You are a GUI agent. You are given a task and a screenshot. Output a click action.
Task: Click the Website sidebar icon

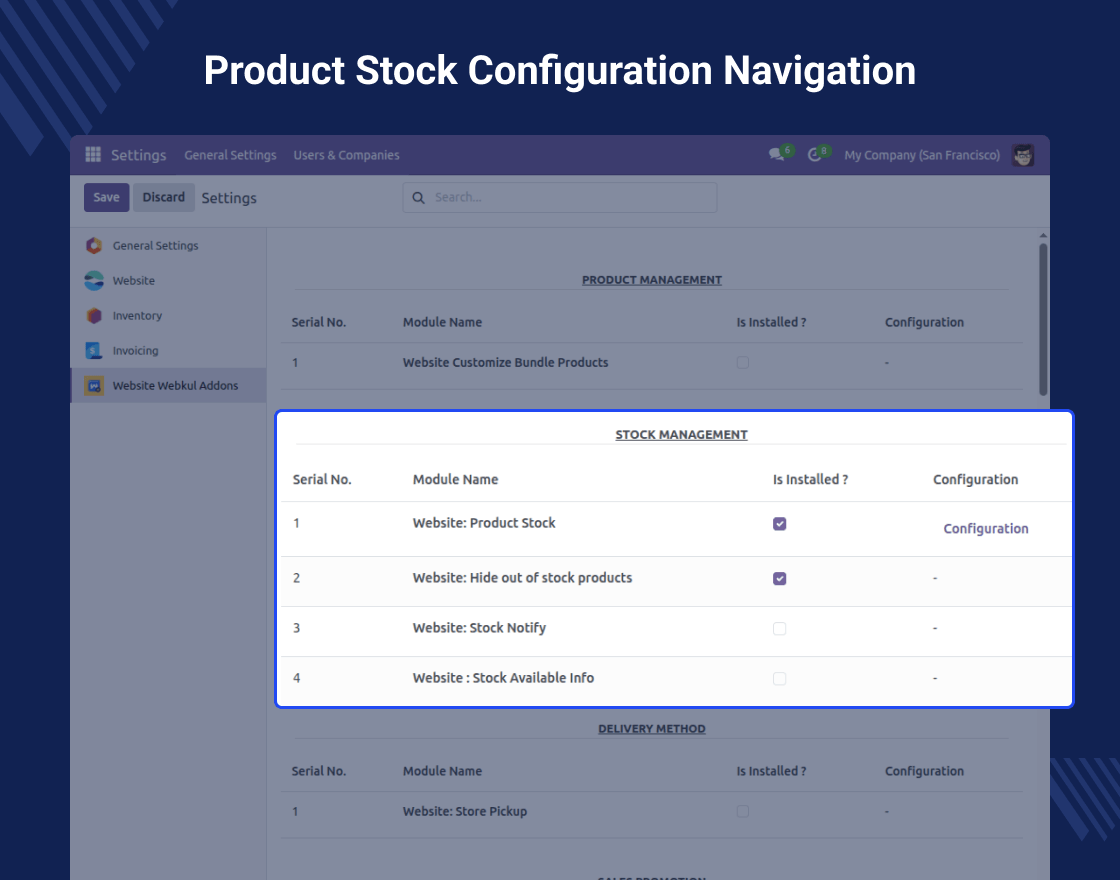tap(94, 281)
